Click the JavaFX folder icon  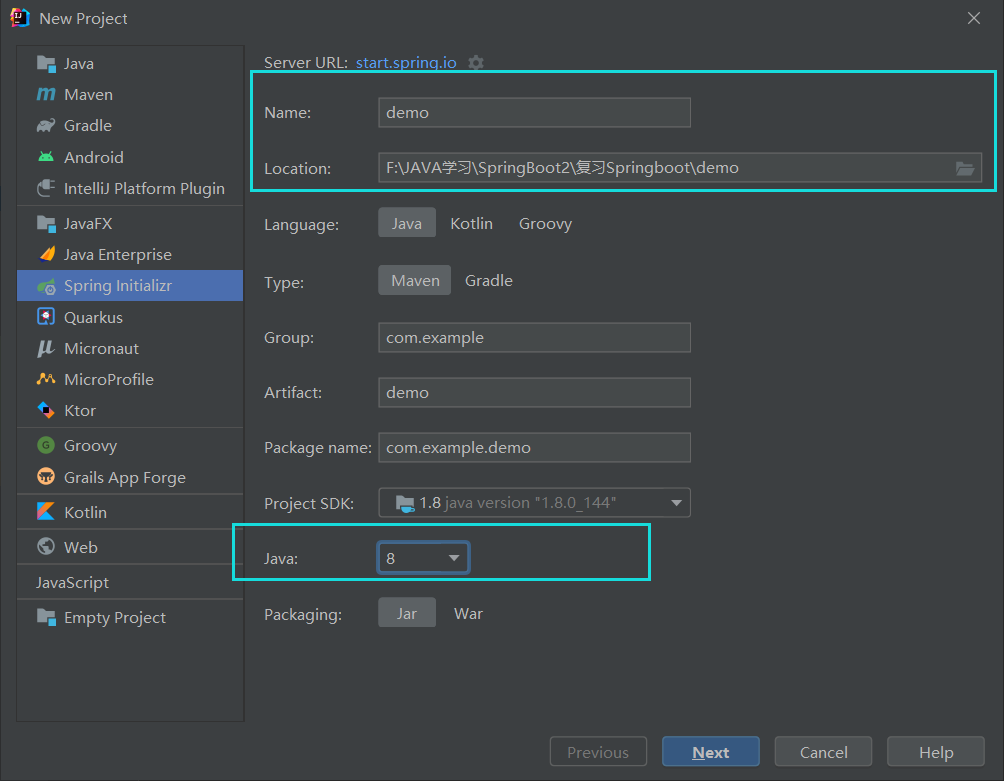pyautogui.click(x=46, y=223)
